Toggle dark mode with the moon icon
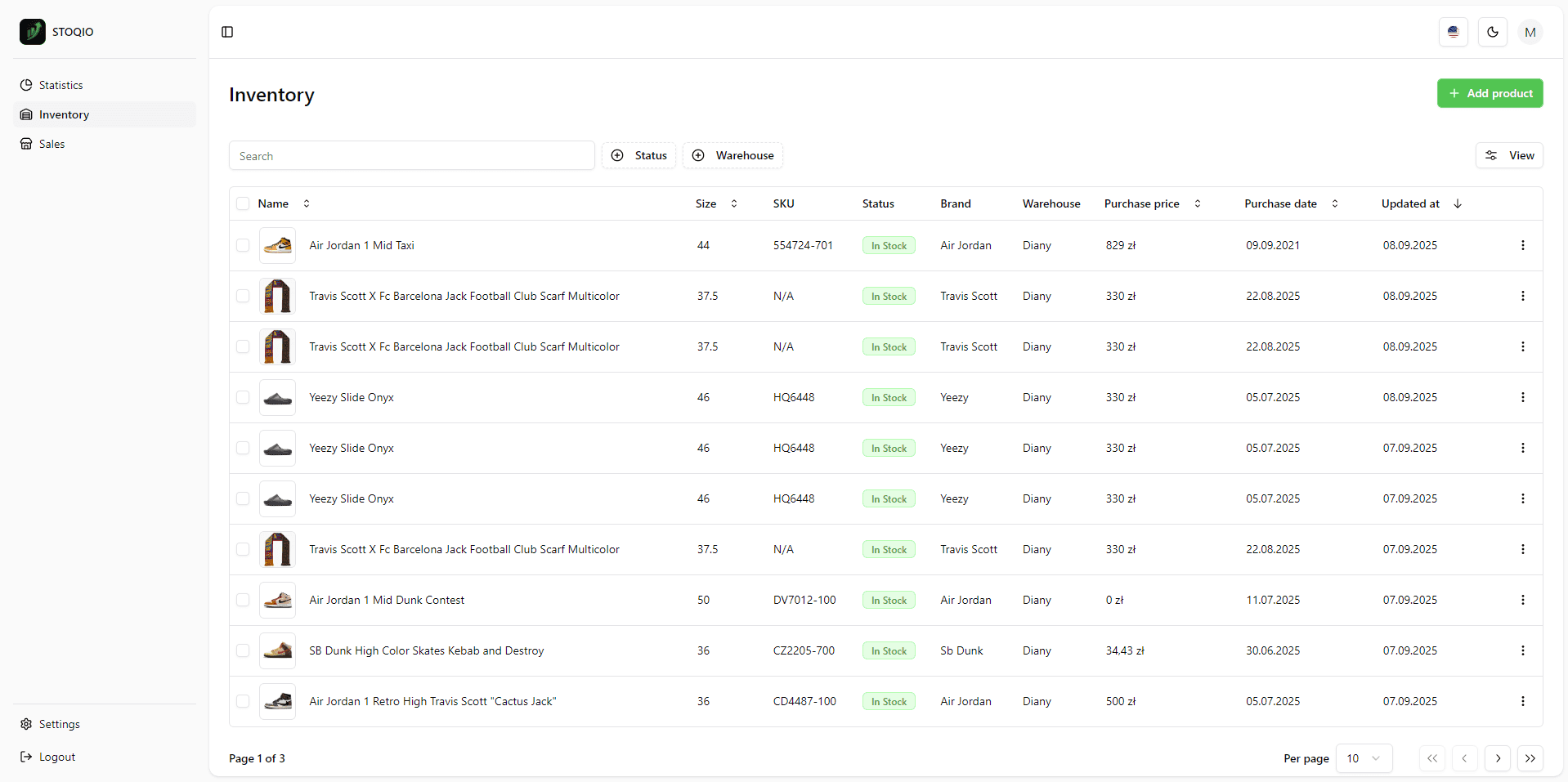Viewport: 1568px width, 782px height. (1493, 32)
